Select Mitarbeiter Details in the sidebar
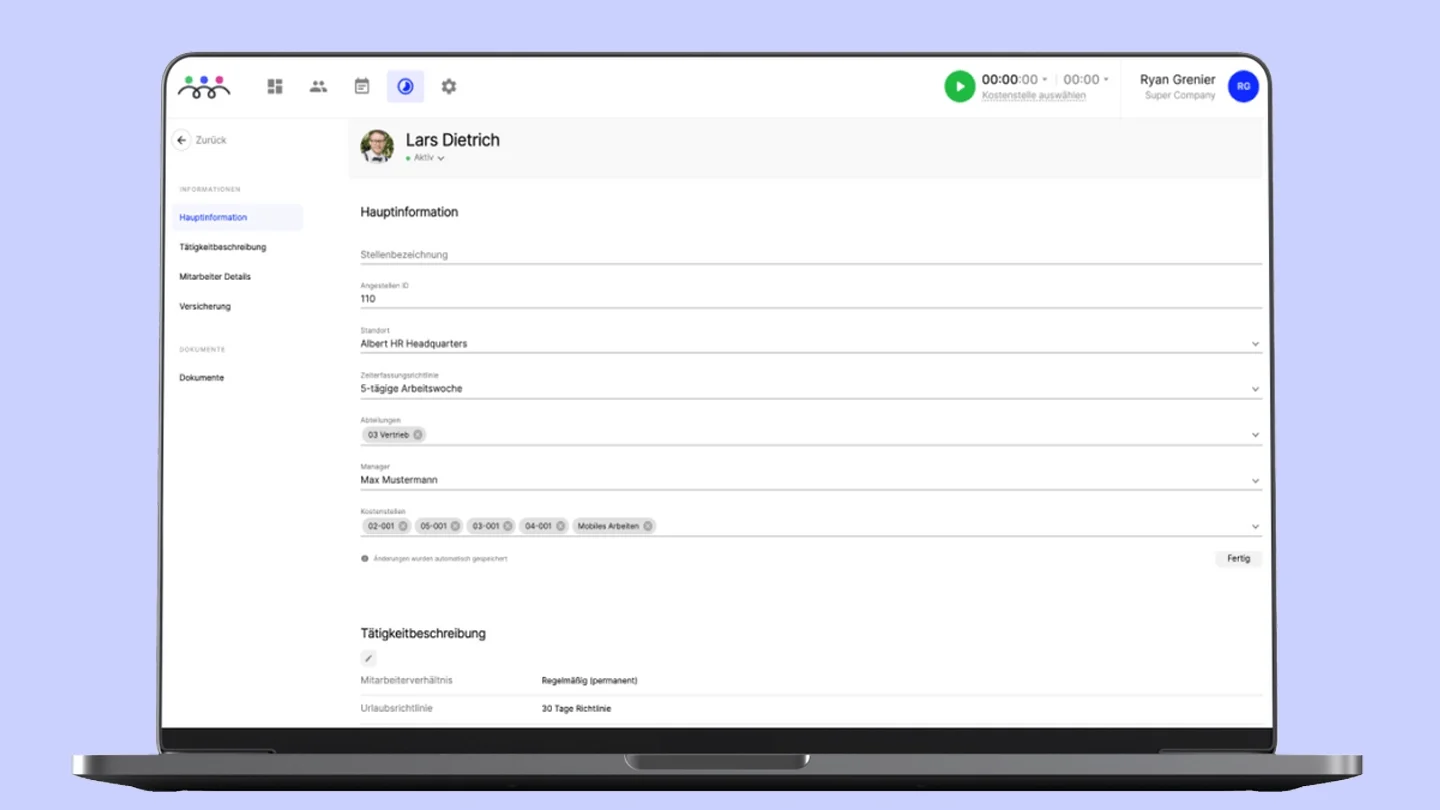This screenshot has height=810, width=1440. coord(215,276)
